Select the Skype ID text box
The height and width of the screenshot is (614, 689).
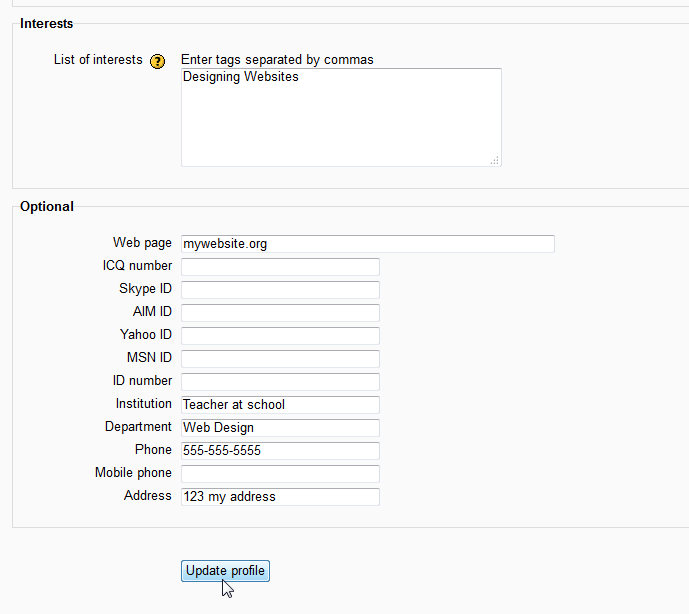coord(280,290)
